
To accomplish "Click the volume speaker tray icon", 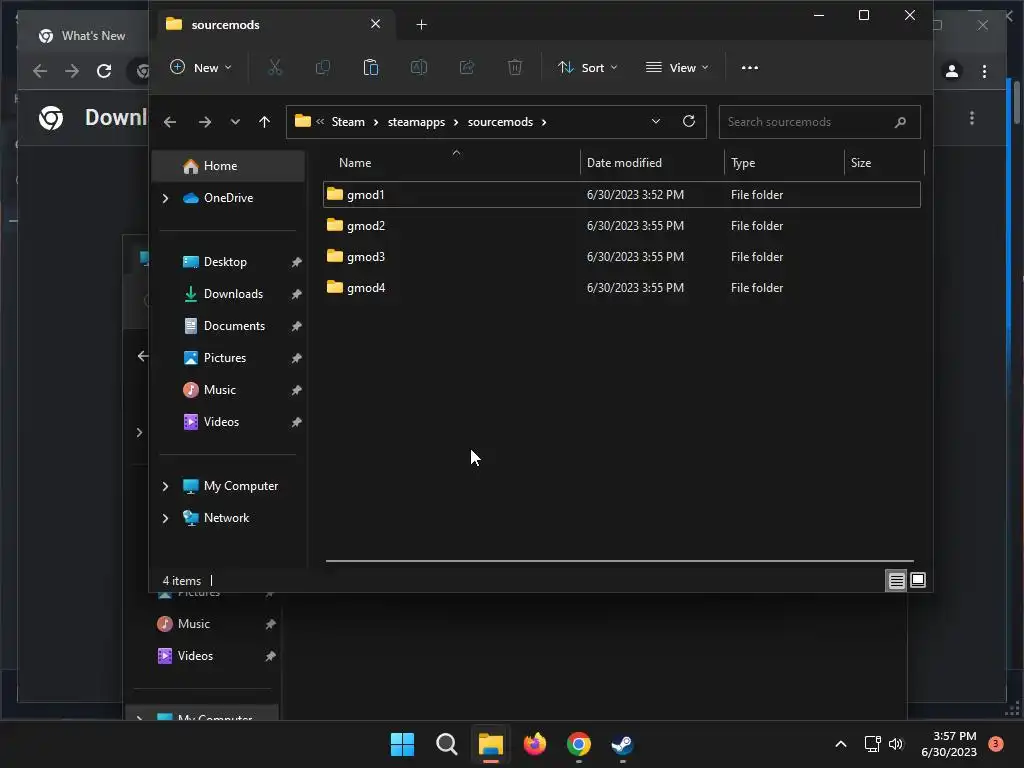I will click(x=896, y=744).
